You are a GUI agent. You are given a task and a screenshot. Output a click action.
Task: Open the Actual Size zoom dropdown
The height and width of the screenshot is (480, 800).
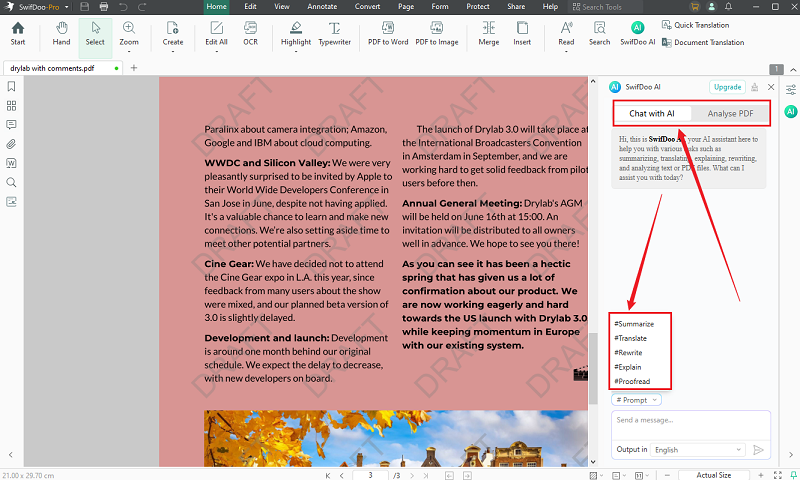[713, 475]
